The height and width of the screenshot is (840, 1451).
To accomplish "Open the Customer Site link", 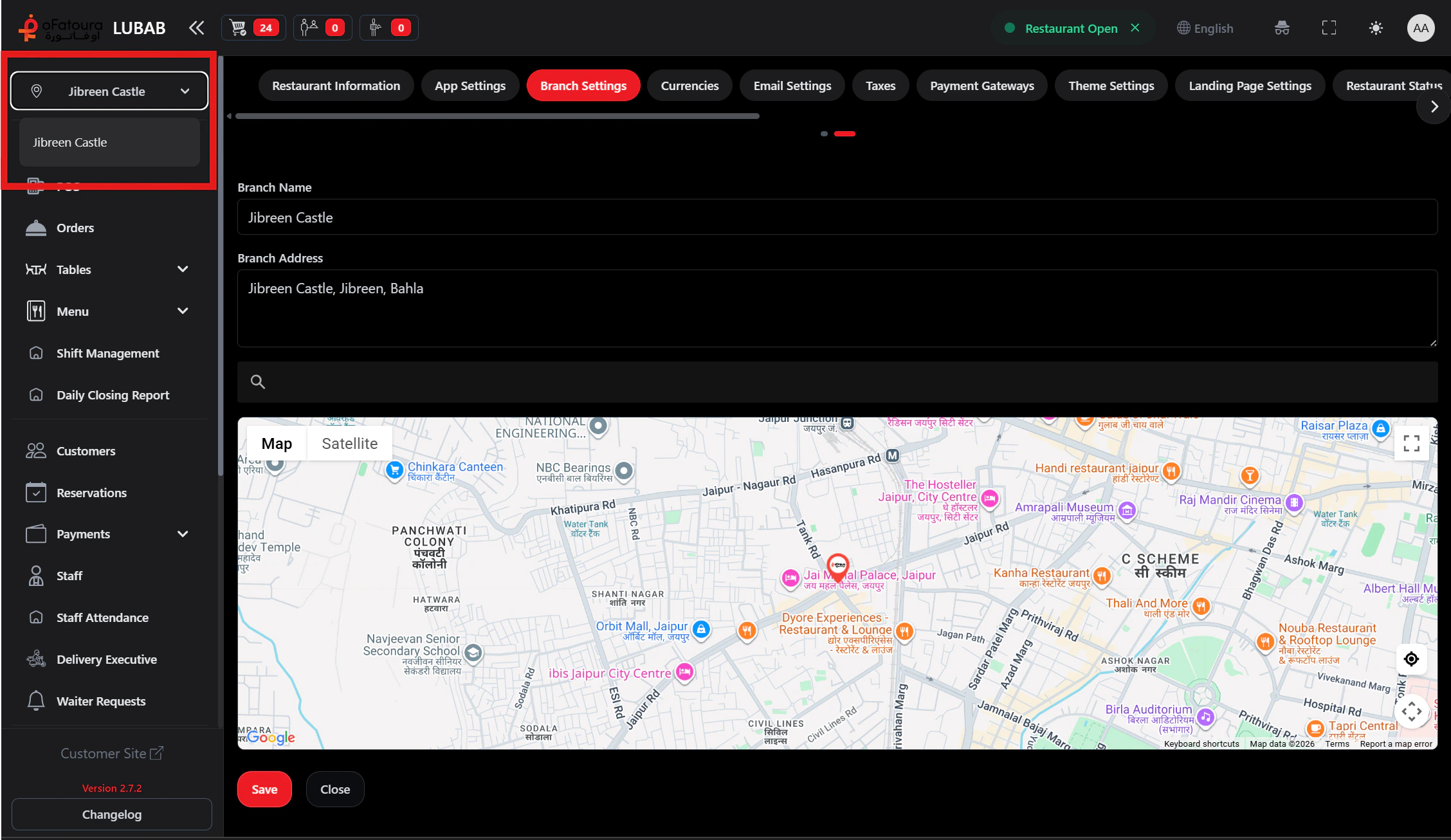I will pos(111,753).
